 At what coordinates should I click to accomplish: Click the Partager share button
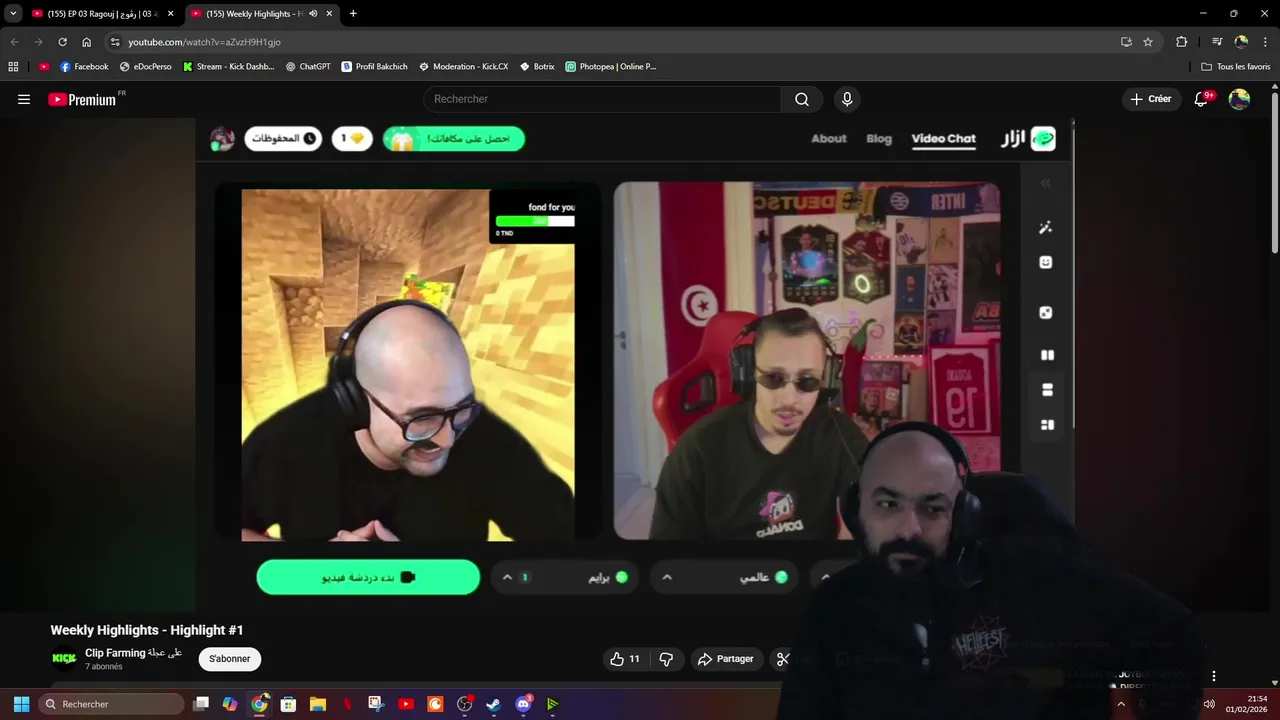click(725, 659)
